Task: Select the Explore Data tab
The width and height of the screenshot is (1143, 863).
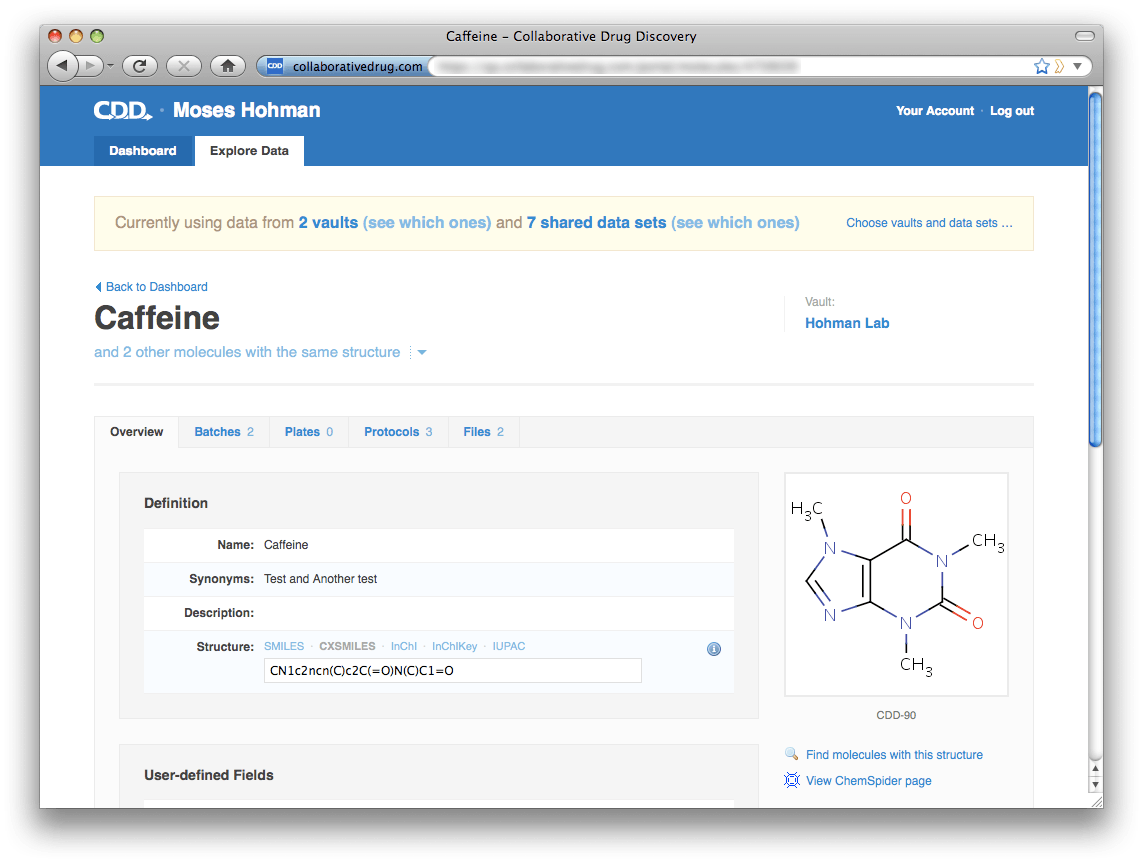Action: (249, 151)
